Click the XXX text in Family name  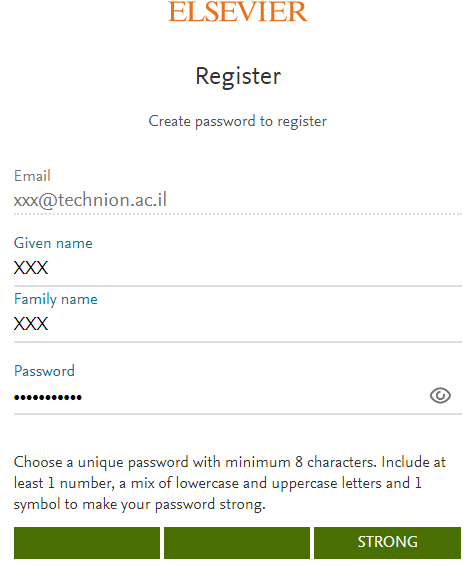31,324
